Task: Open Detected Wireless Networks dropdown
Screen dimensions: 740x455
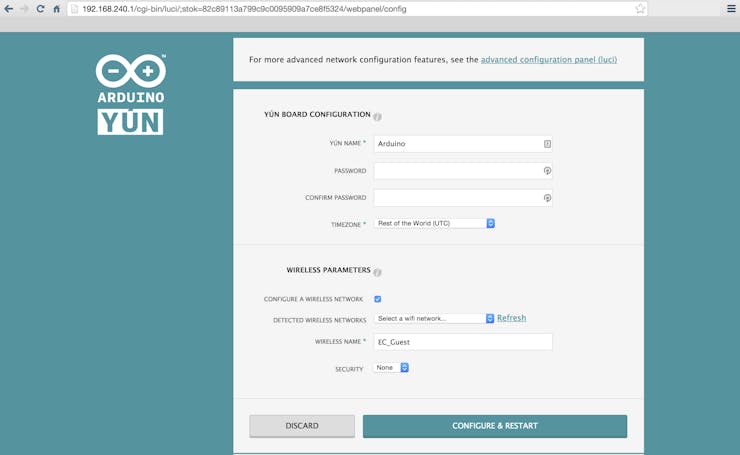Action: pyautogui.click(x=434, y=319)
